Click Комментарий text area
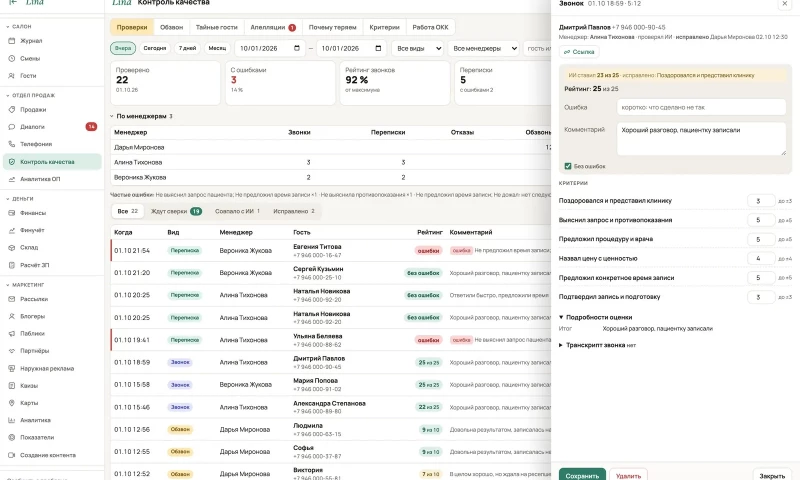This screenshot has width=800, height=480. click(701, 139)
